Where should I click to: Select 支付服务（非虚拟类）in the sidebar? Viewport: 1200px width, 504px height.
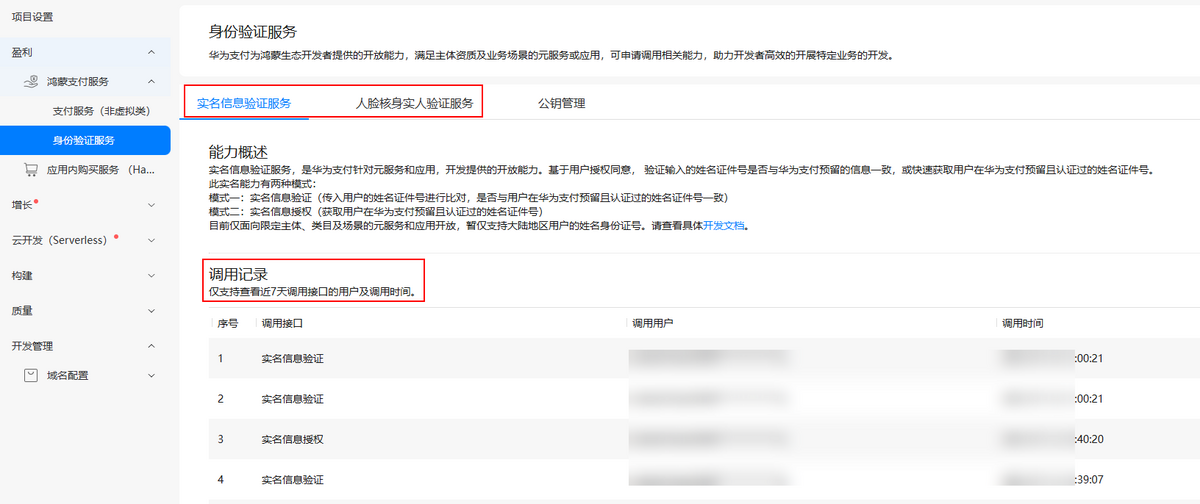(x=100, y=111)
